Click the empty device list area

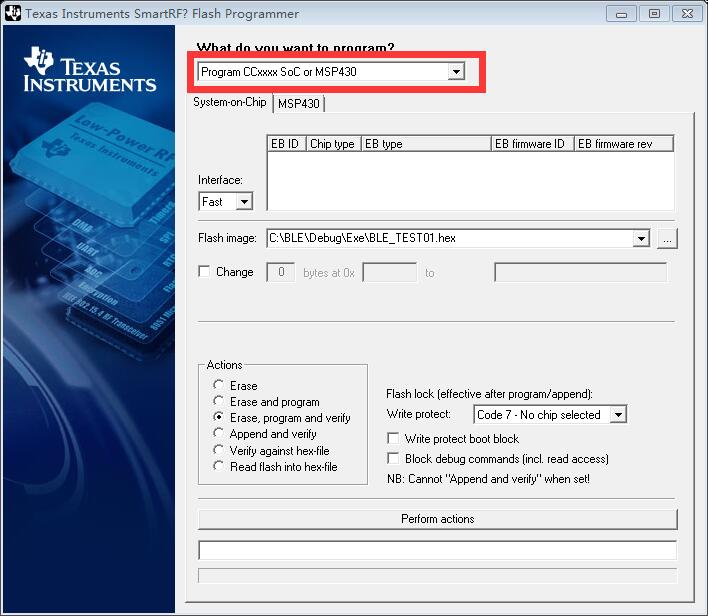point(471,181)
